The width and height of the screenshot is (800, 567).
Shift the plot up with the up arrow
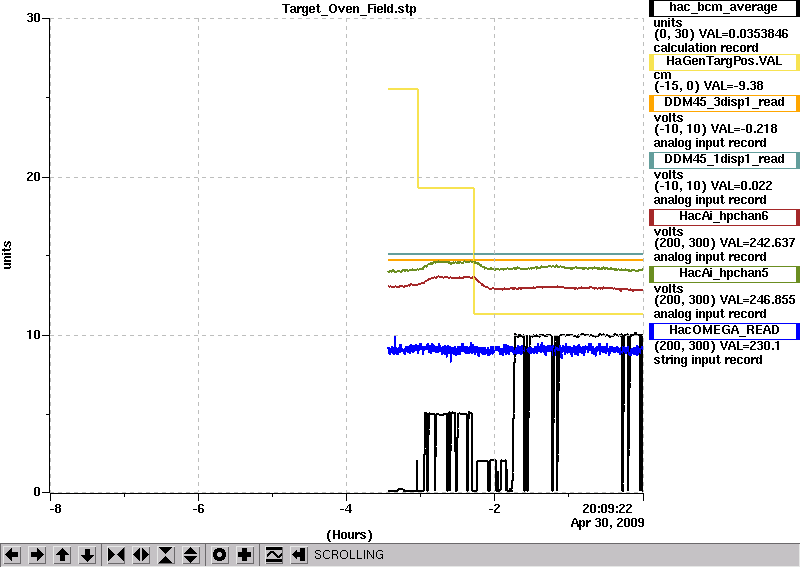point(62,555)
